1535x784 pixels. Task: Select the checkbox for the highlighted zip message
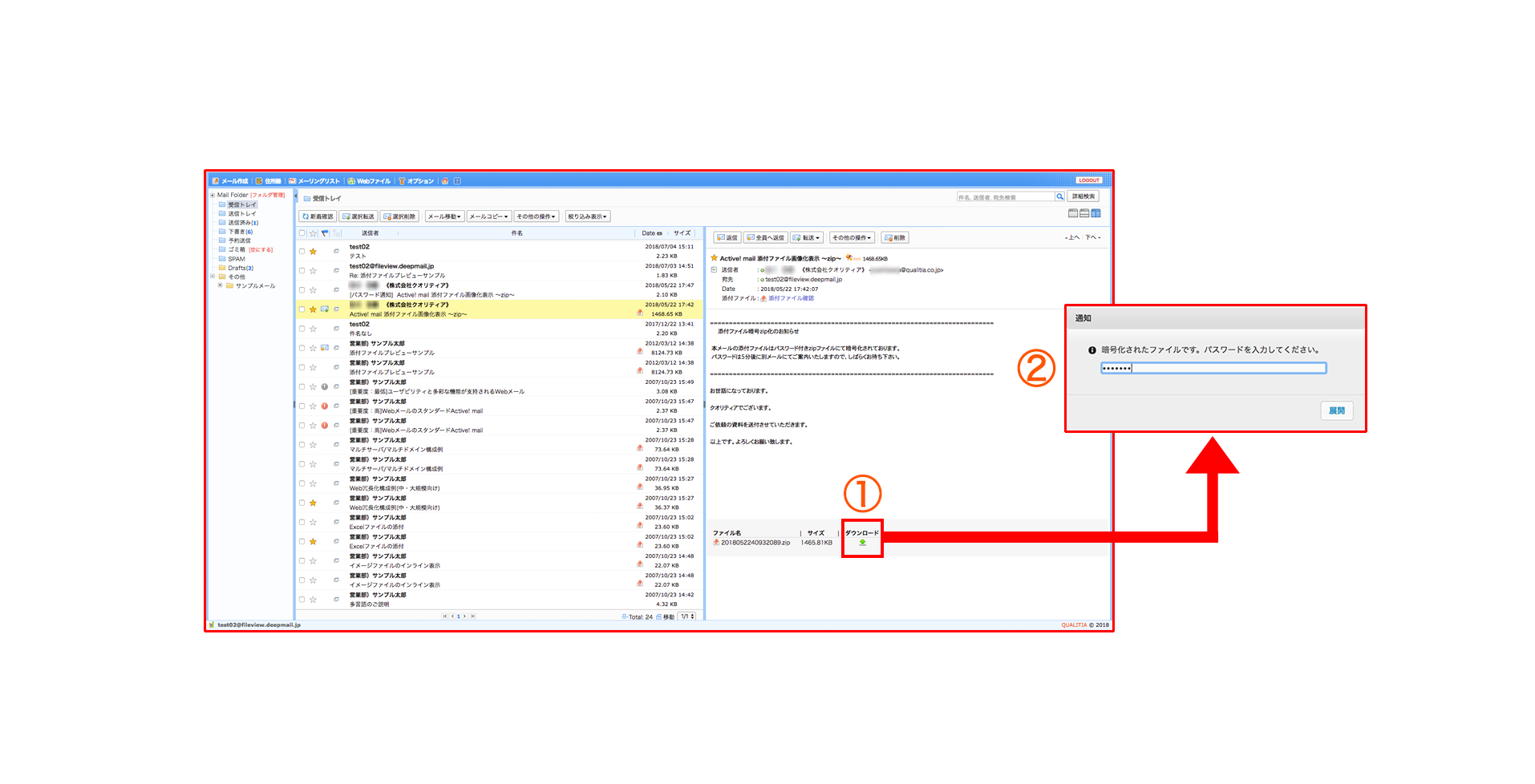302,309
